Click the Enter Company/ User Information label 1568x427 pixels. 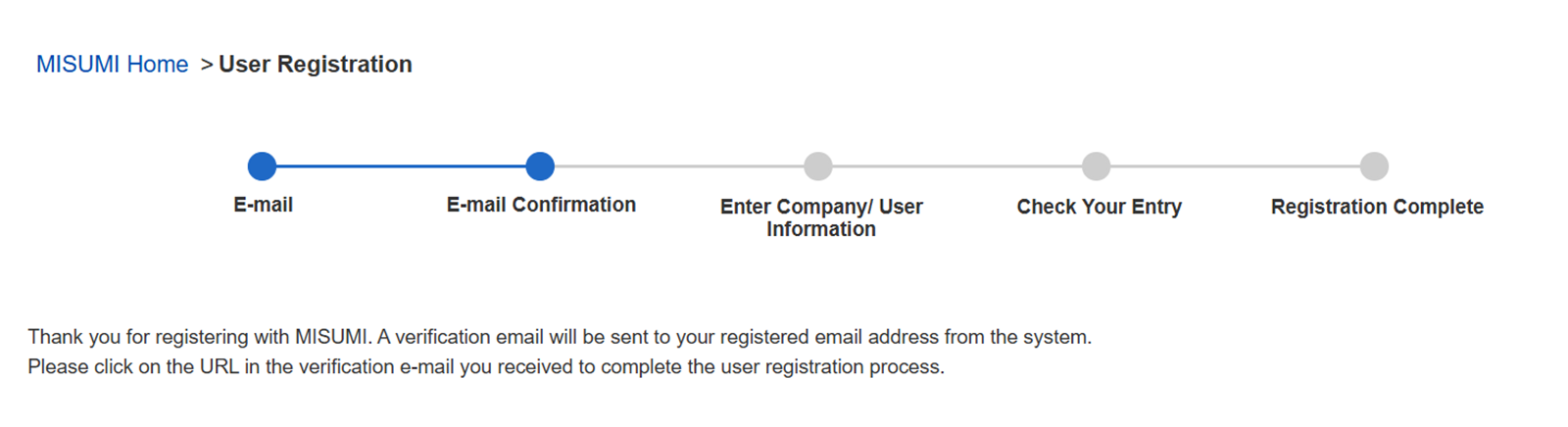click(821, 217)
